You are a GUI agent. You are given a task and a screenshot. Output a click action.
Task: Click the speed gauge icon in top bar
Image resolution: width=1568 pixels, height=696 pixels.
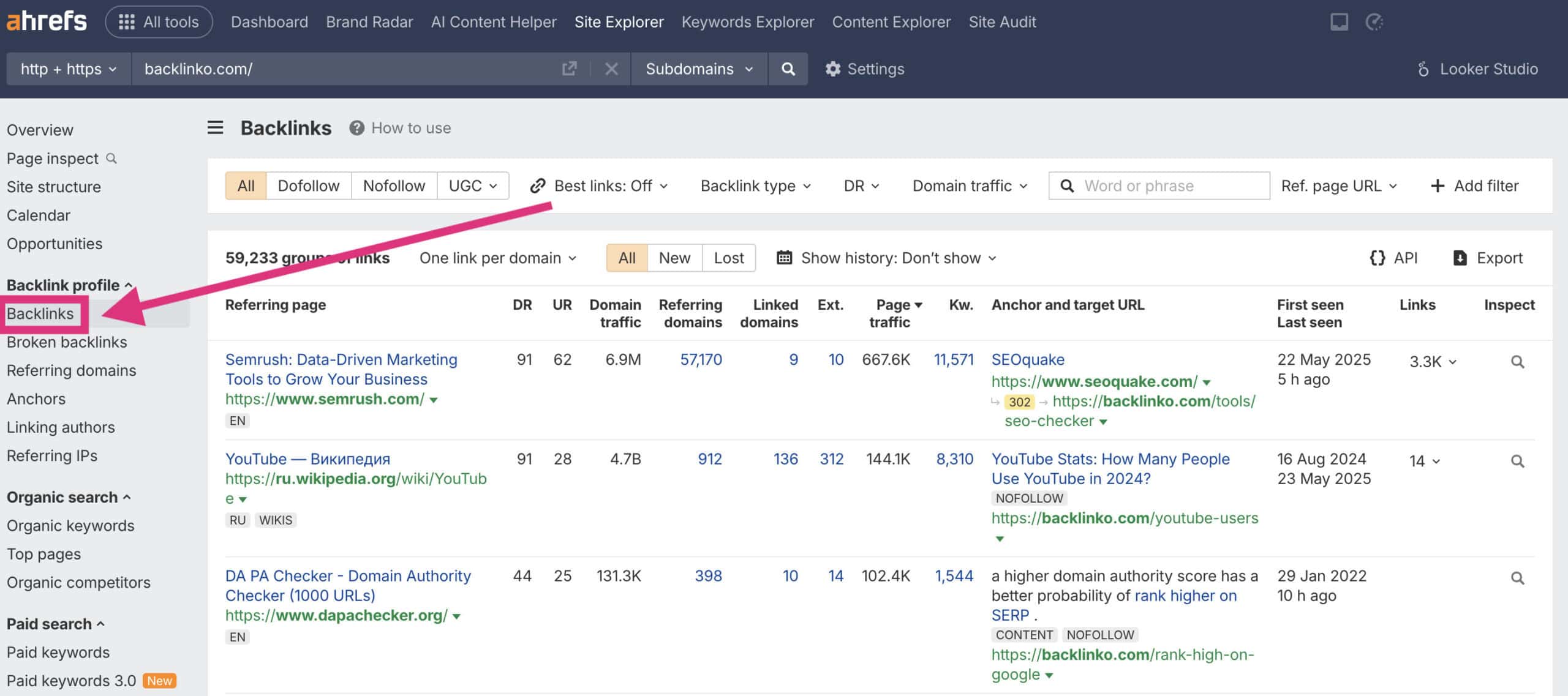(x=1374, y=22)
